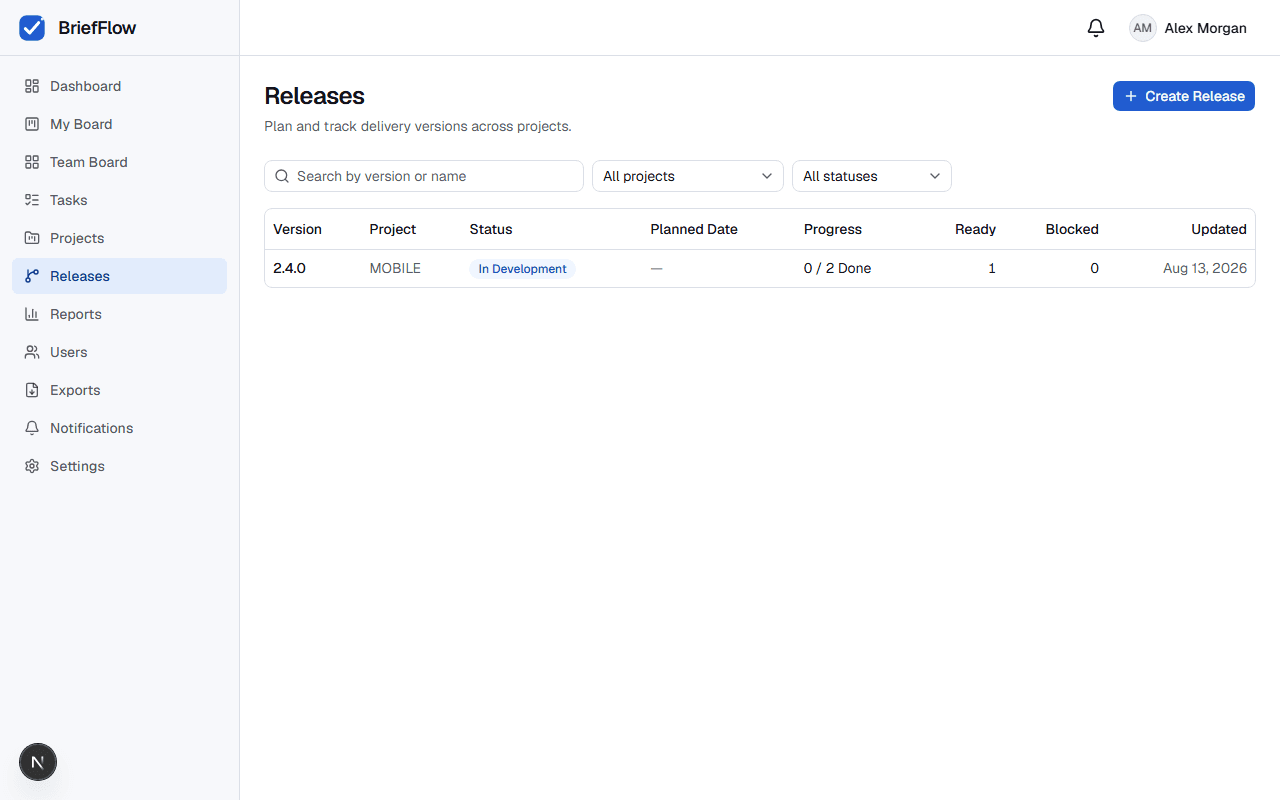
Task: Click the Tasks checklist icon
Action: [32, 200]
